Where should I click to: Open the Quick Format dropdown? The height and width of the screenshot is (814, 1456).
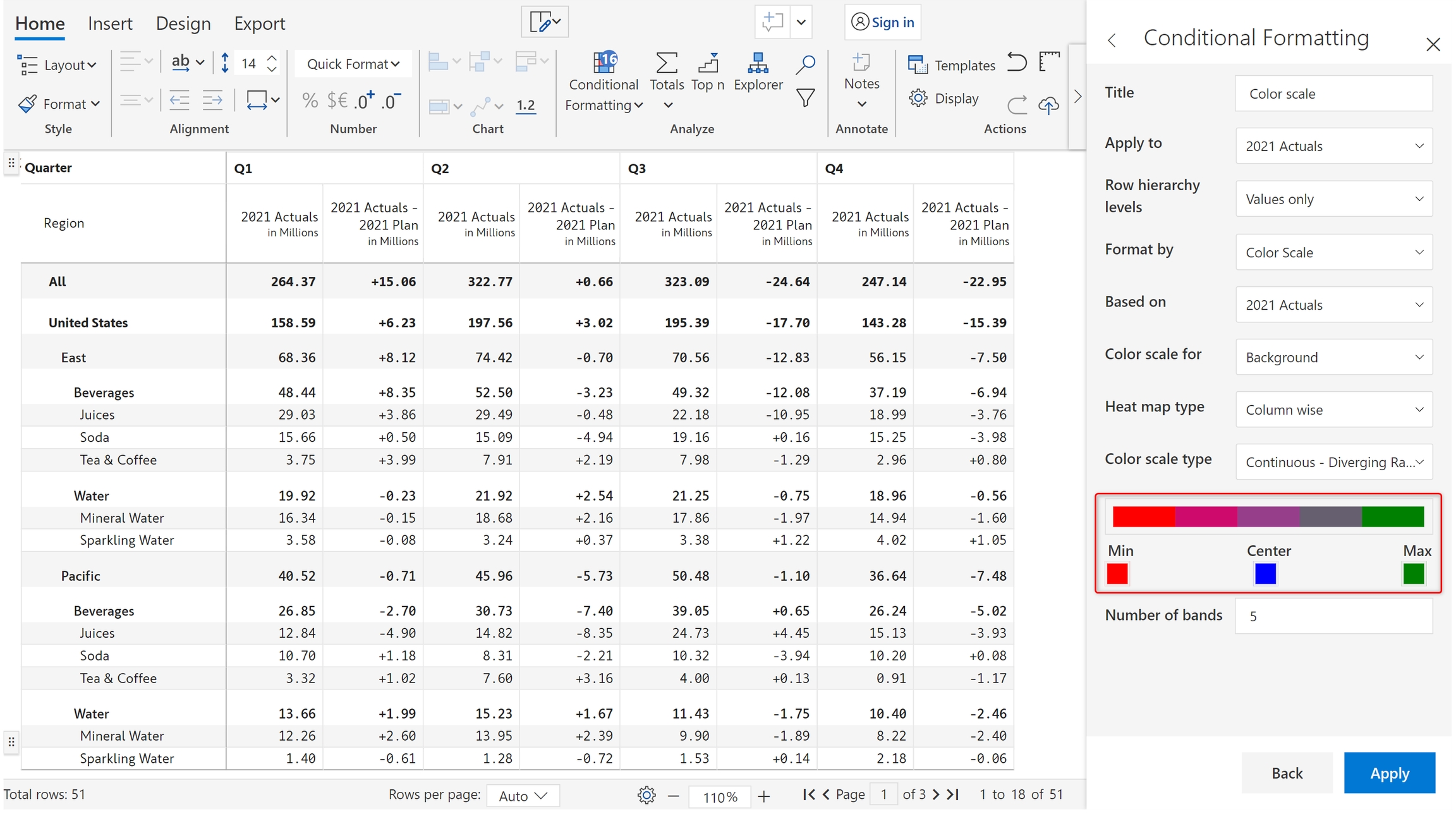point(353,64)
